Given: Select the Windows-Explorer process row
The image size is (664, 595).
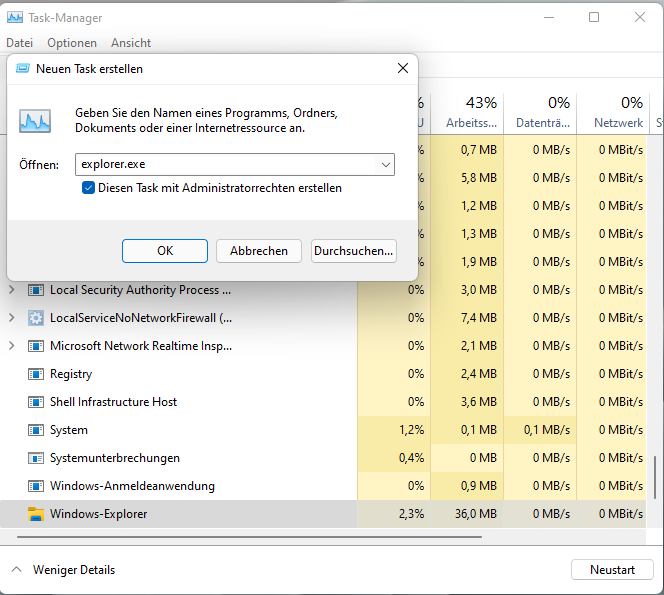Looking at the screenshot, I should click(323, 514).
